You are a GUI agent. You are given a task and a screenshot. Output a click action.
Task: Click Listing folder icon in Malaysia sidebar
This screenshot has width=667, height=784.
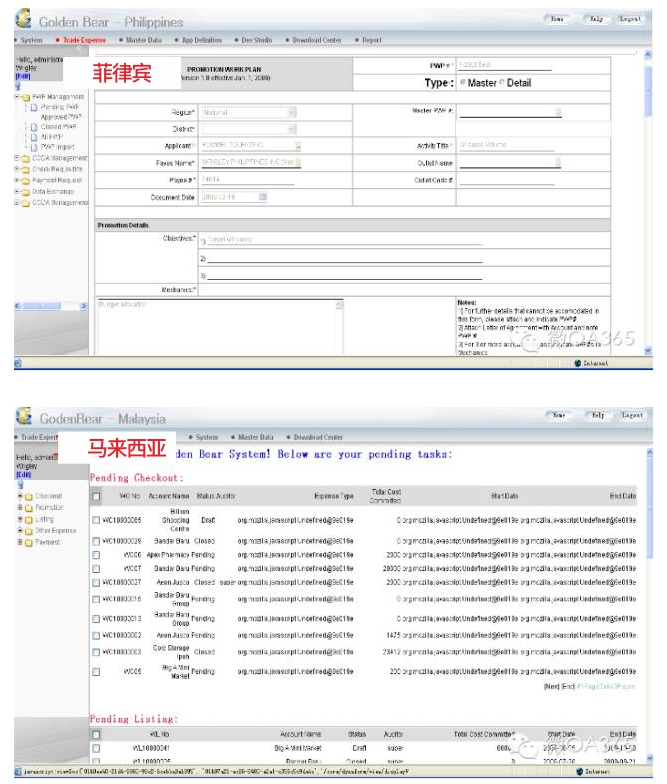[x=28, y=520]
